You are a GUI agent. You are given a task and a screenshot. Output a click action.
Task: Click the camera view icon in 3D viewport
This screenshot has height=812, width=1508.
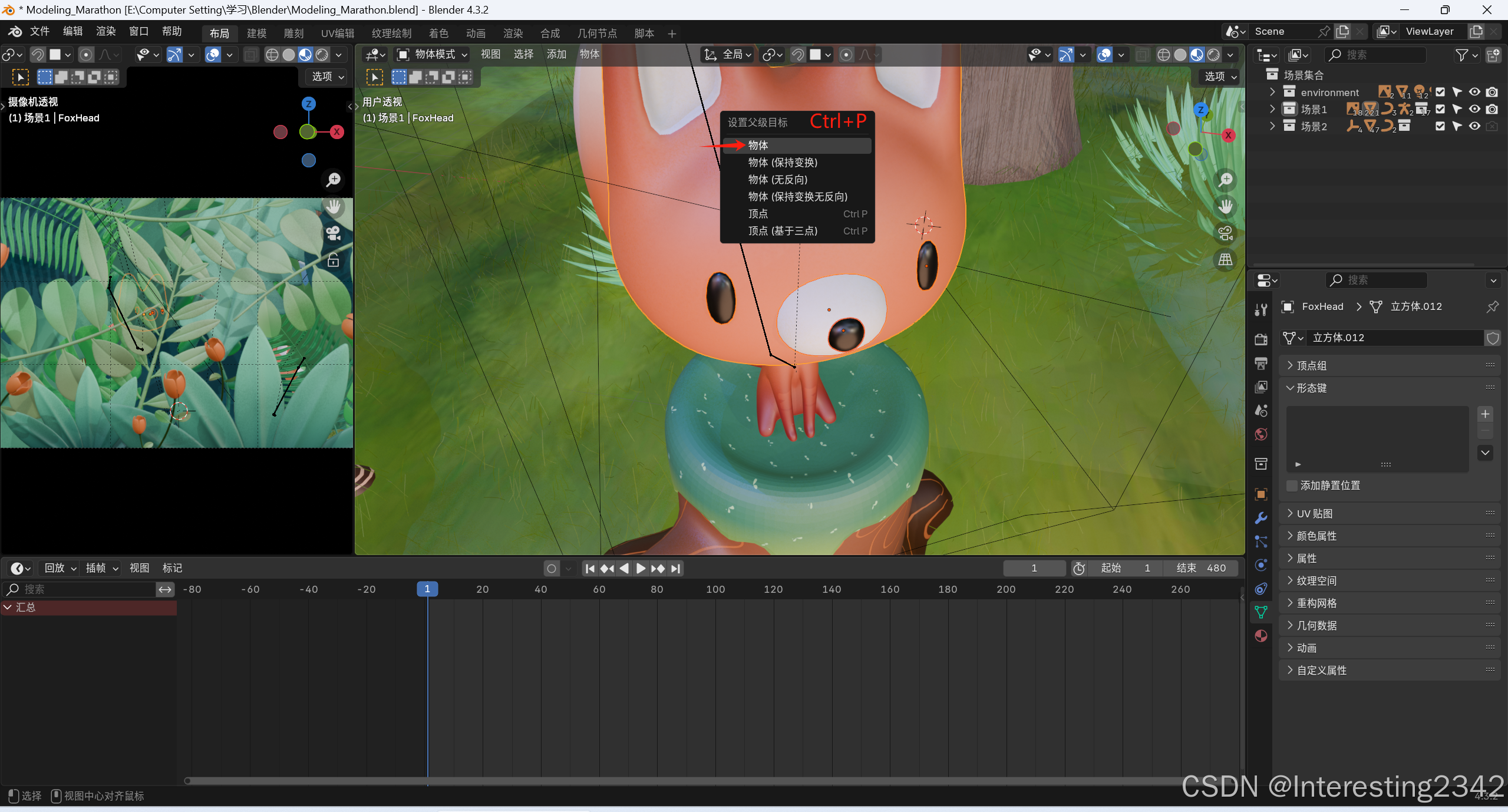tap(1226, 233)
